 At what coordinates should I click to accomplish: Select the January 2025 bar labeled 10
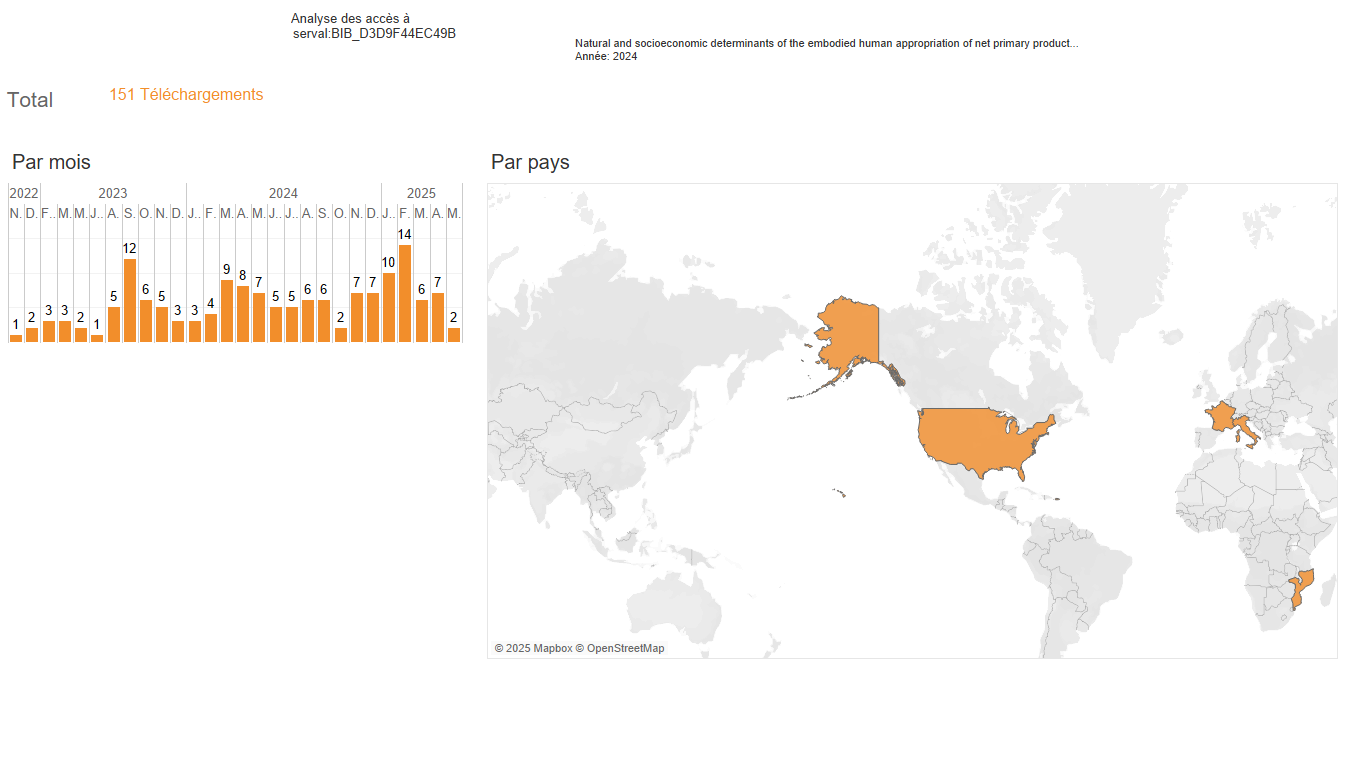(x=389, y=307)
